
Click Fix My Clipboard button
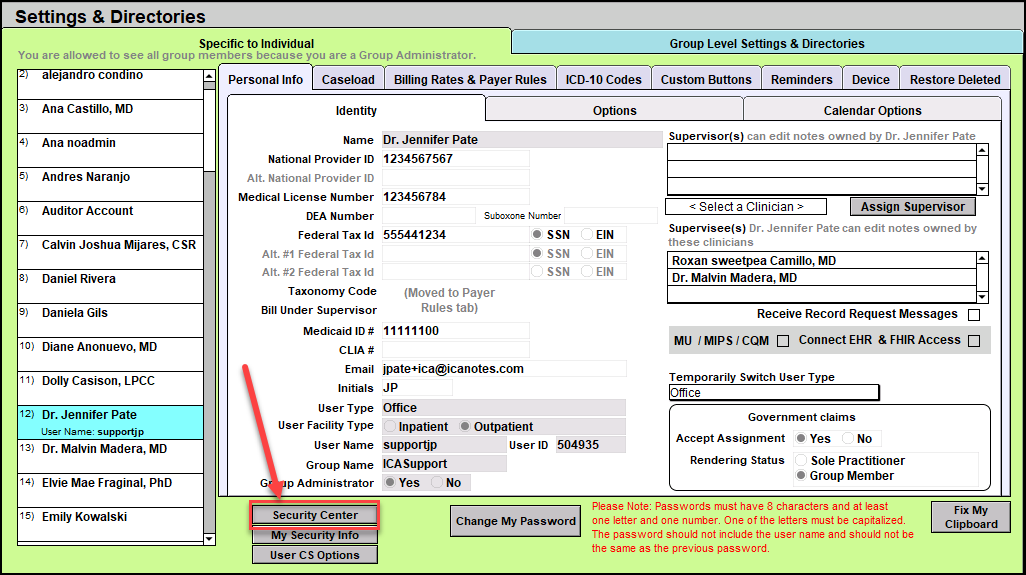pyautogui.click(x=970, y=516)
